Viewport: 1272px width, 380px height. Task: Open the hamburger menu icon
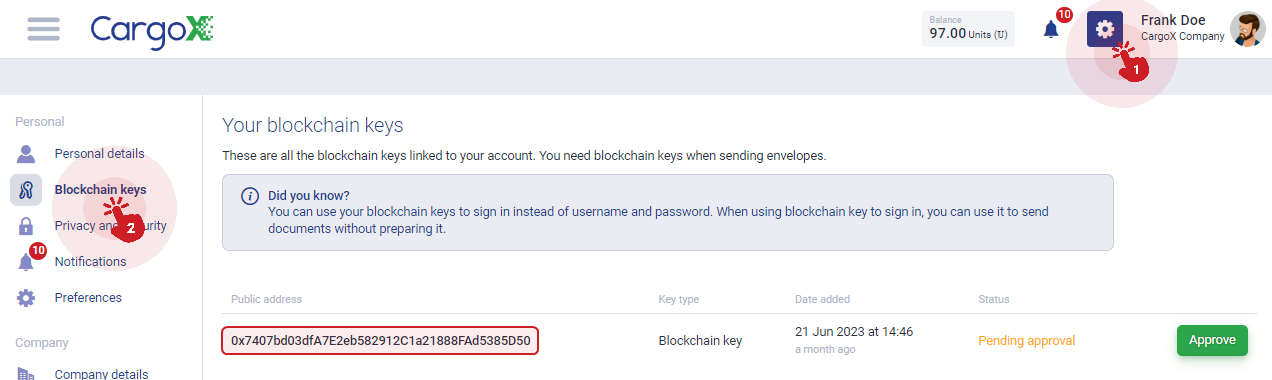(x=44, y=29)
